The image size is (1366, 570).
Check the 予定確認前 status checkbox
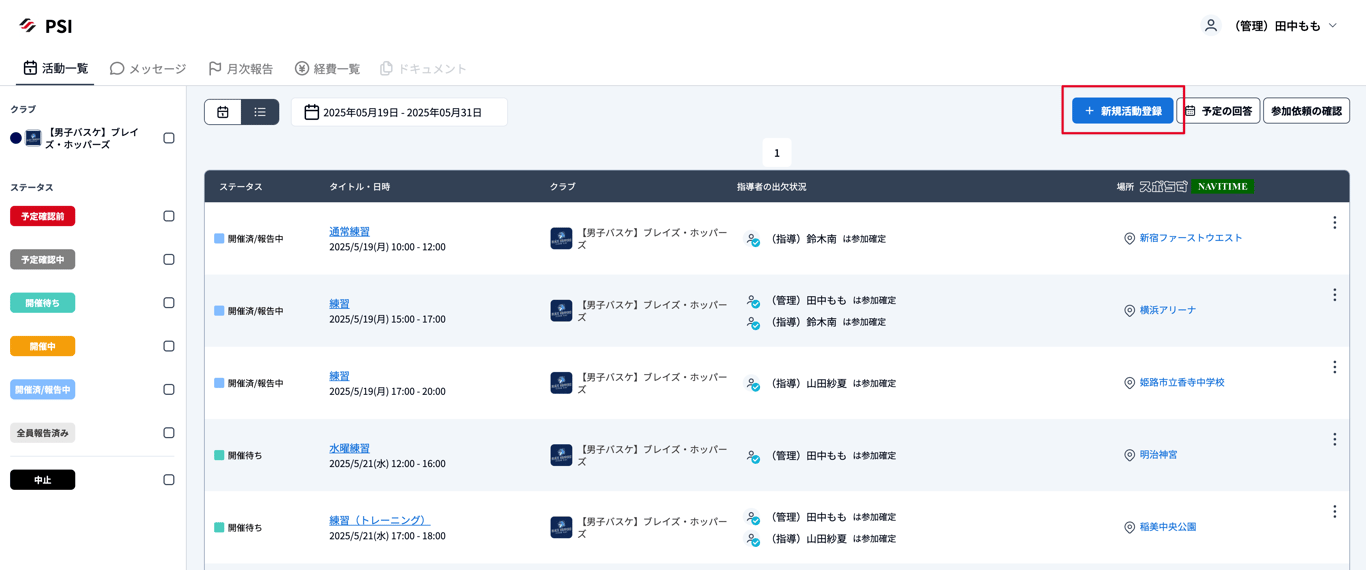coord(169,216)
